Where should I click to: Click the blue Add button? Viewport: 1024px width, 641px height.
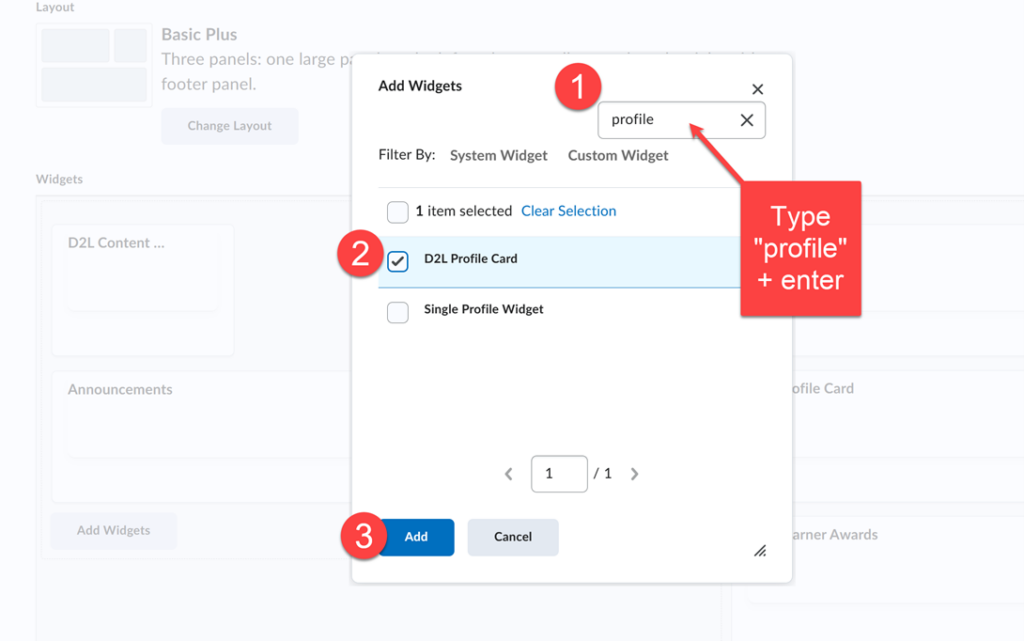[416, 537]
